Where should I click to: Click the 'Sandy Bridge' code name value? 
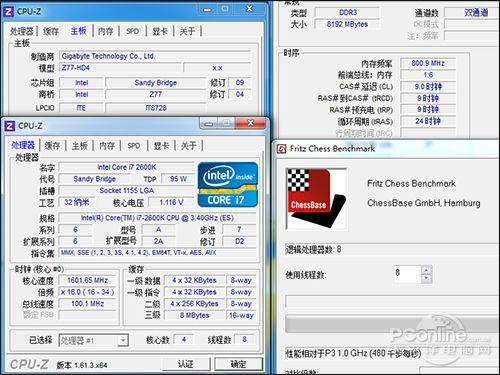tap(95, 179)
